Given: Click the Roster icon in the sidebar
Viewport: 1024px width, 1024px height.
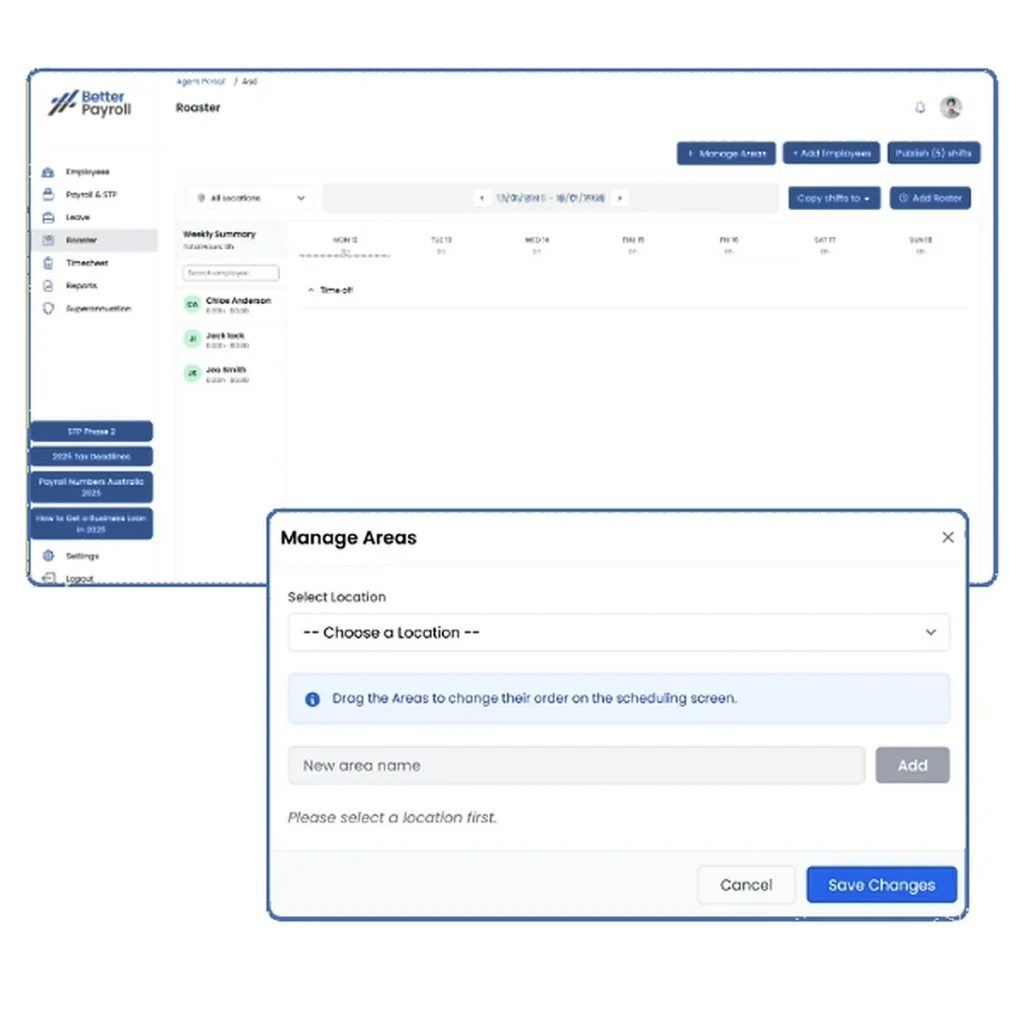Looking at the screenshot, I should click(x=48, y=240).
